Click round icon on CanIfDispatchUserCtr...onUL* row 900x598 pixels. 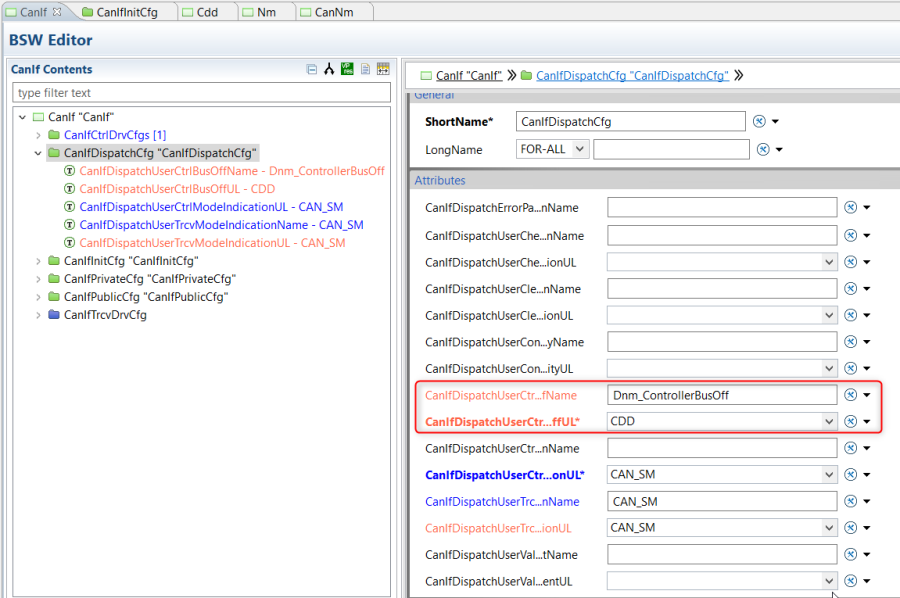click(x=851, y=475)
